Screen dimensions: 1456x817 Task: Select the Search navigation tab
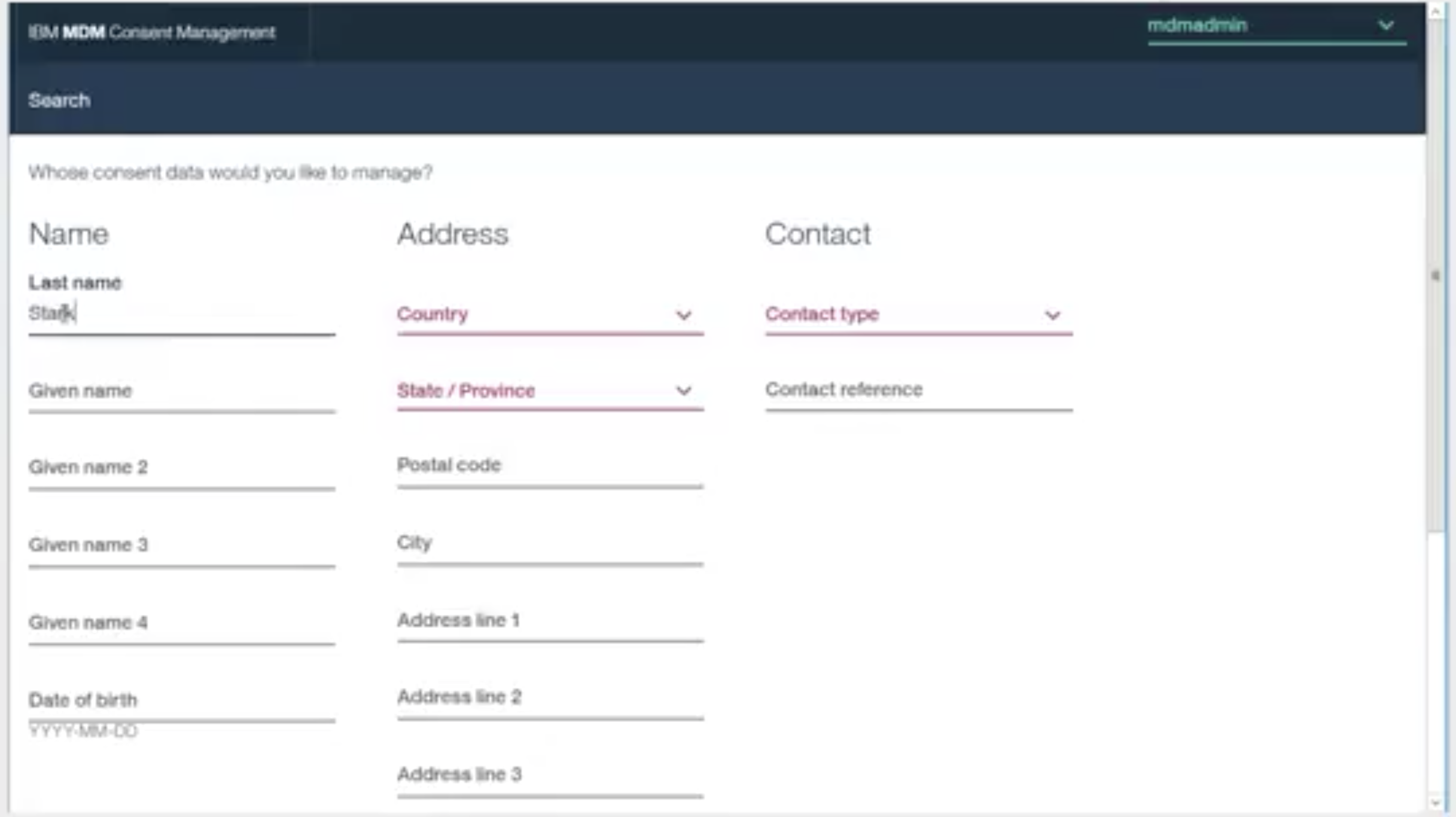coord(59,100)
